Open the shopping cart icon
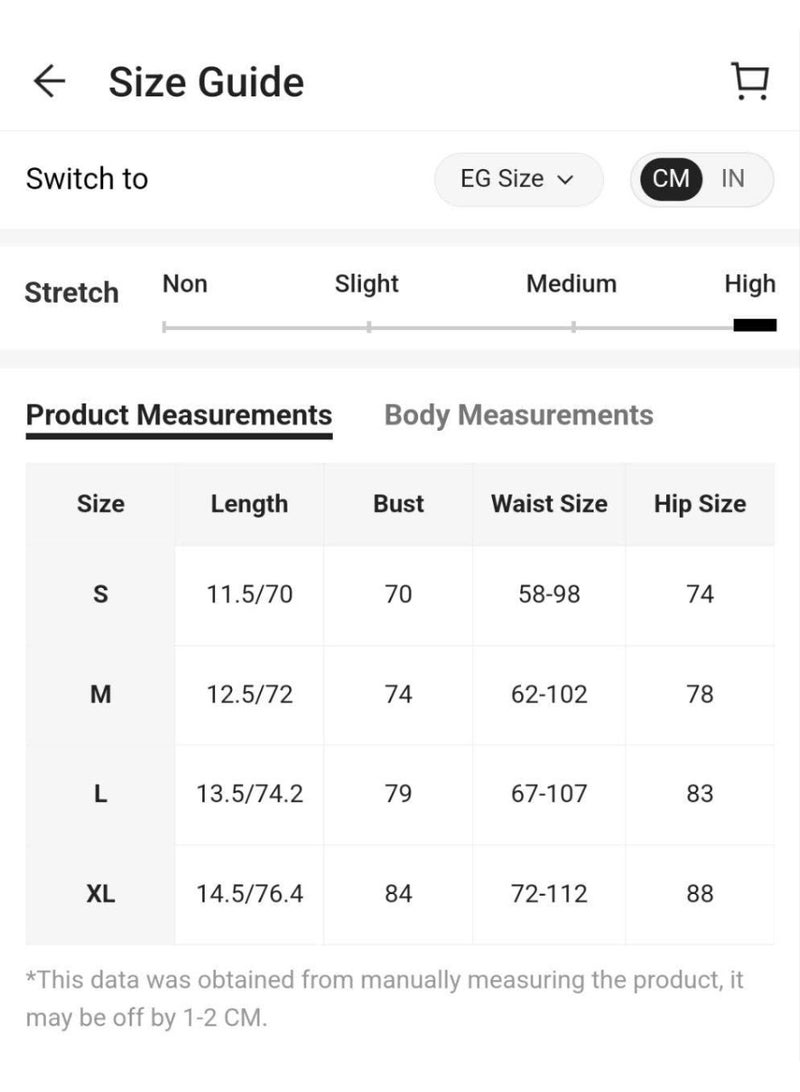 coord(751,81)
